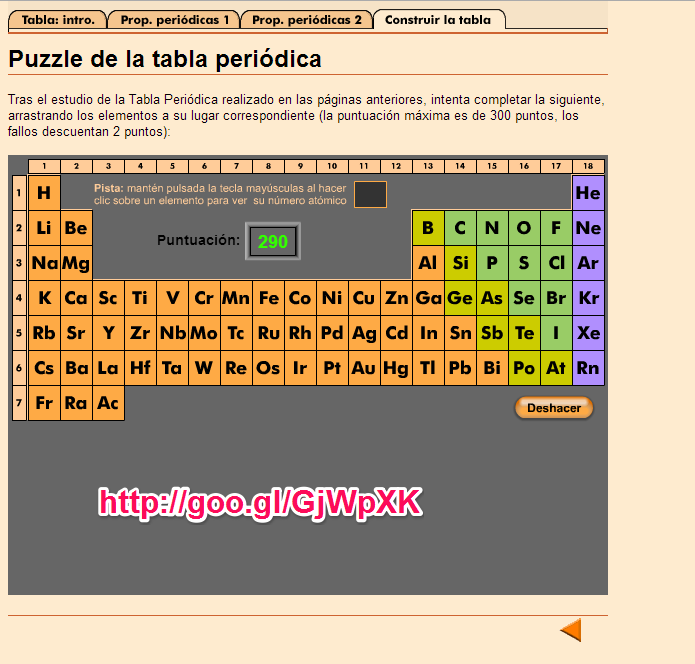
Task: Click the score display showing 290
Action: [x=272, y=241]
